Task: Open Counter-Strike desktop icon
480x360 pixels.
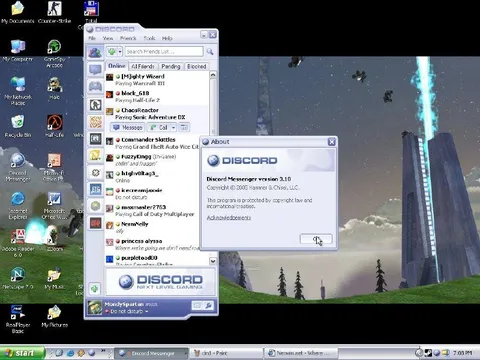Action: [54, 13]
